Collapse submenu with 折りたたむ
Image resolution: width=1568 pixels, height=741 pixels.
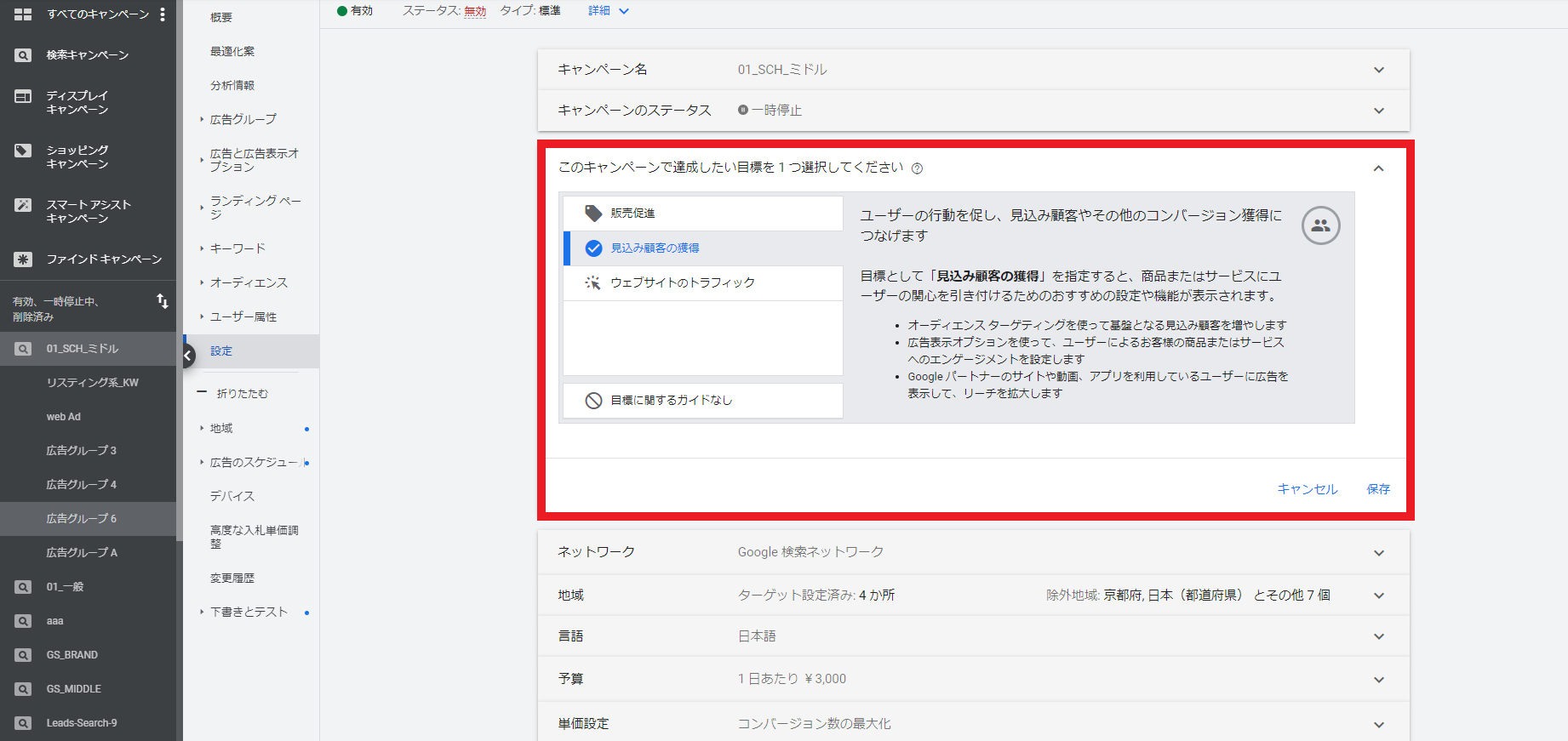(x=232, y=394)
